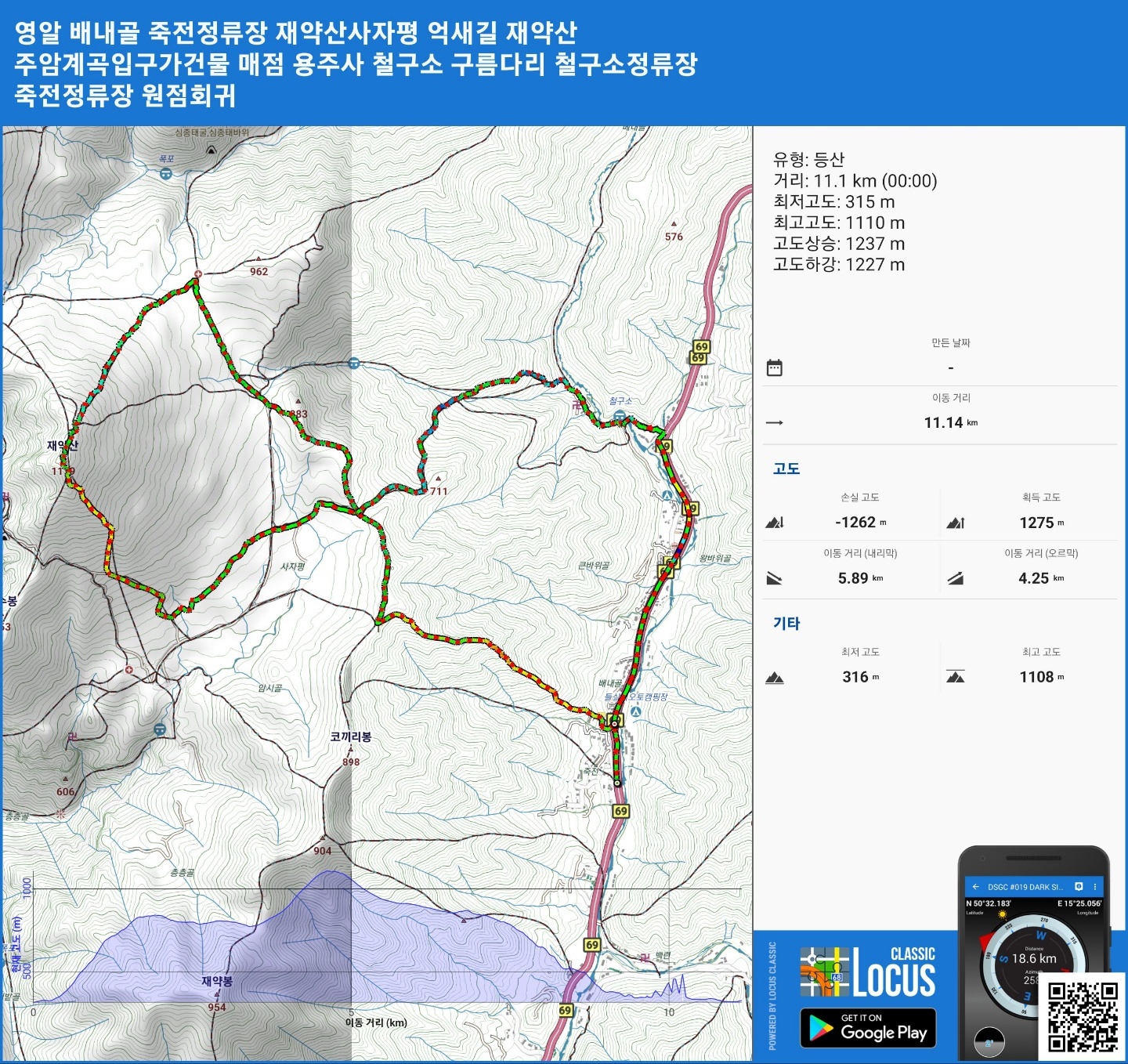Click the 고도 section heading
Viewport: 1128px width, 1064px height.
pyautogui.click(x=786, y=469)
